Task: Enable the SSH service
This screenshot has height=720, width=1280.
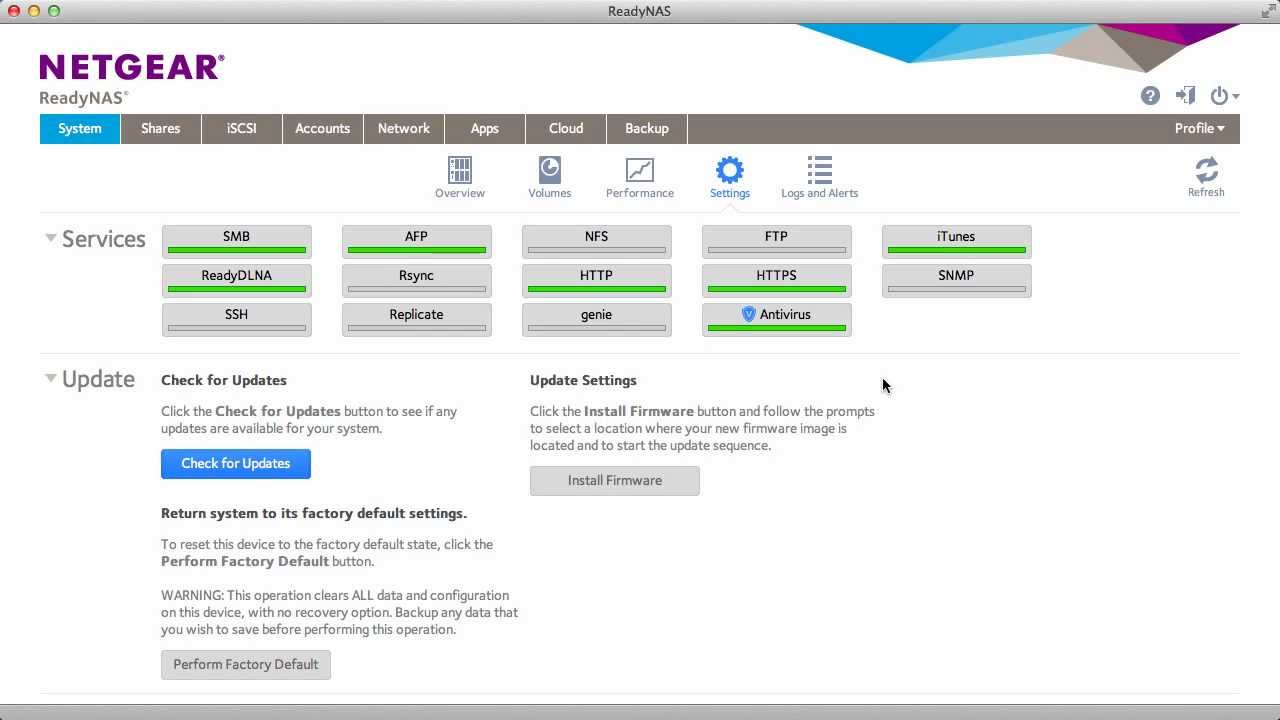Action: (237, 319)
